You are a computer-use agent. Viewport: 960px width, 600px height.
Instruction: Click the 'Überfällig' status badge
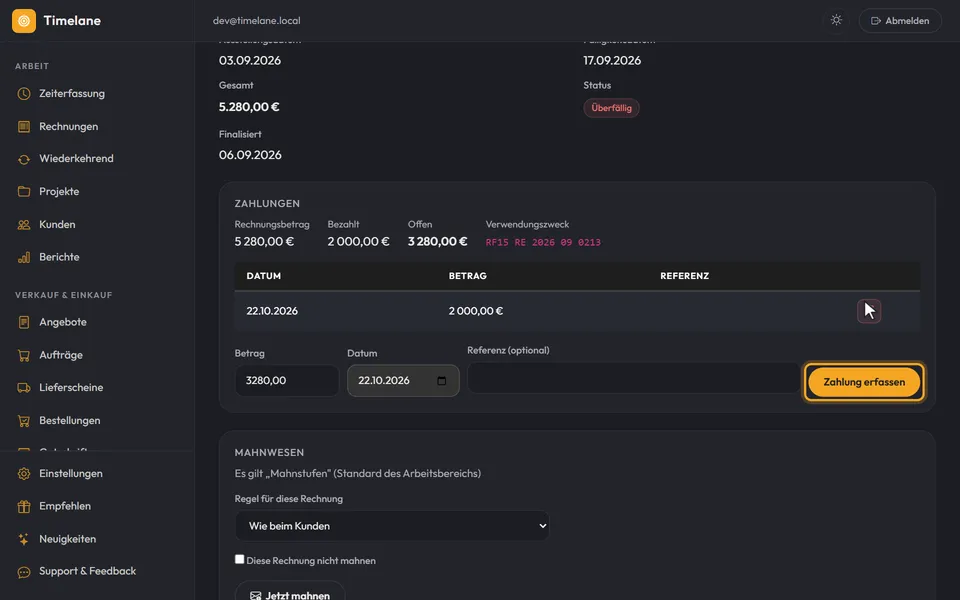click(x=611, y=108)
